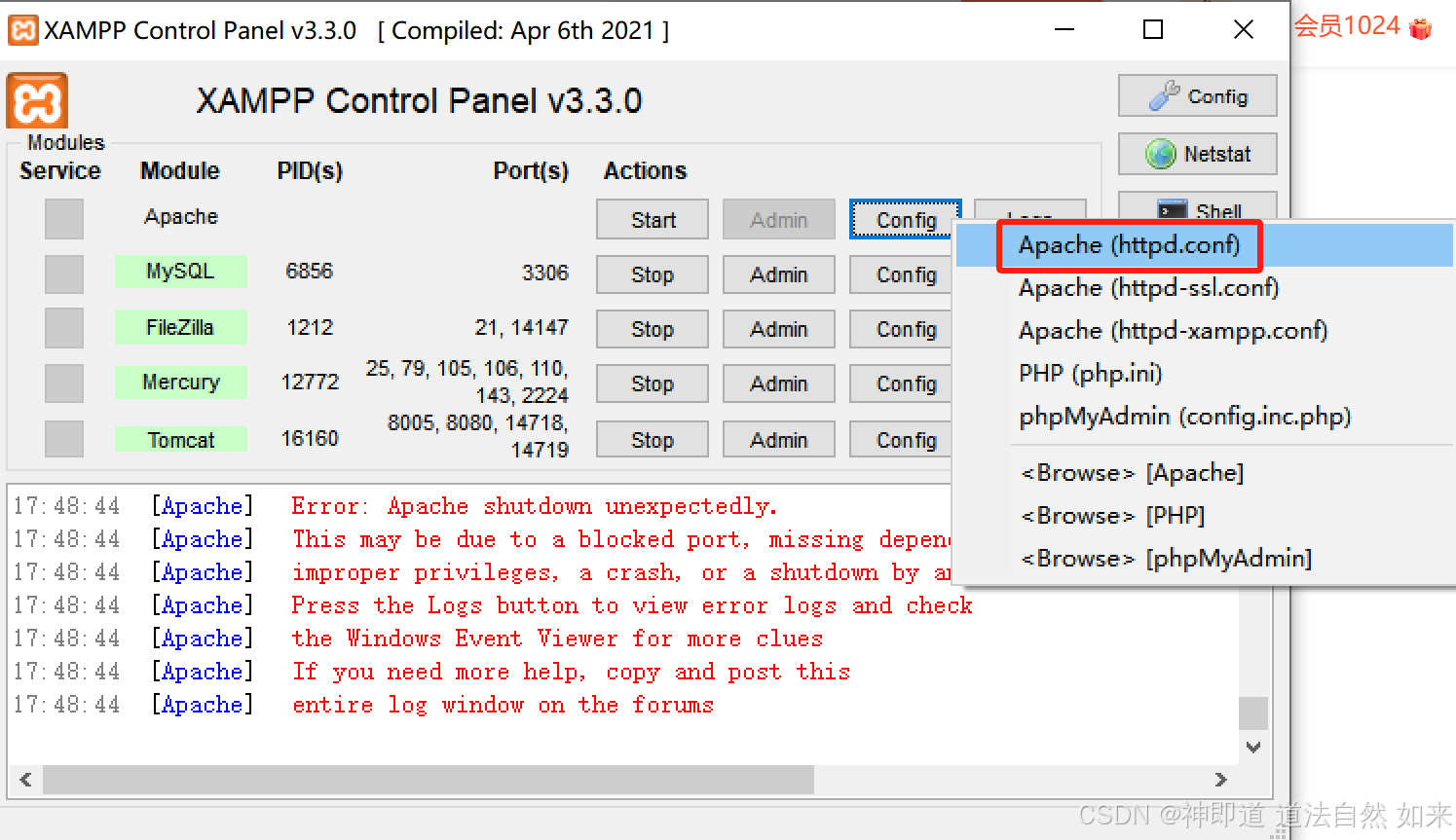Click the horizontal scrollbar thumb in log

tap(429, 780)
